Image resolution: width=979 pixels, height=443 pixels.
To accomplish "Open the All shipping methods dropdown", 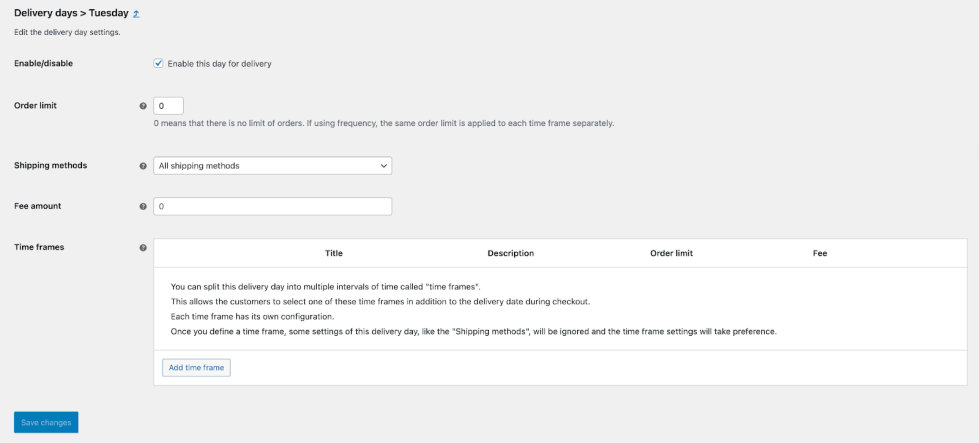I will [272, 166].
